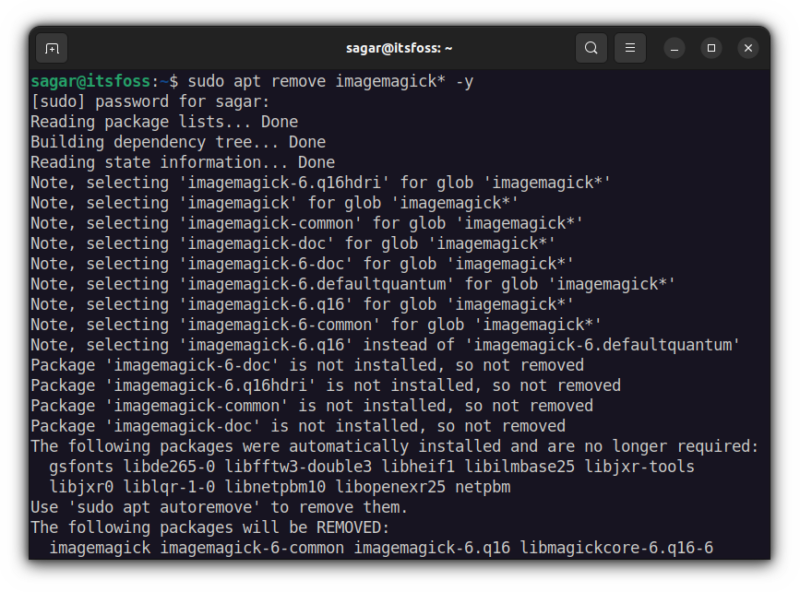Close the terminal window

tap(748, 48)
